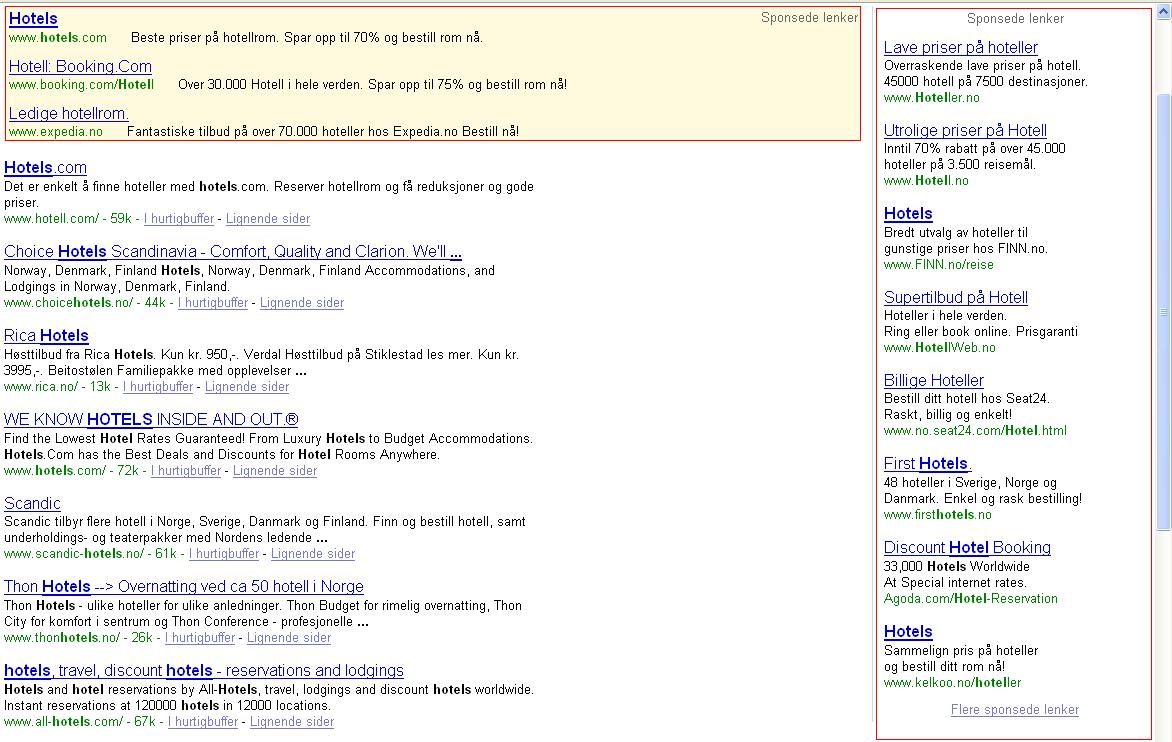Click 'Agoda.com/Hotel-Reservation' URL text
The height and width of the screenshot is (742, 1172).
[971, 599]
